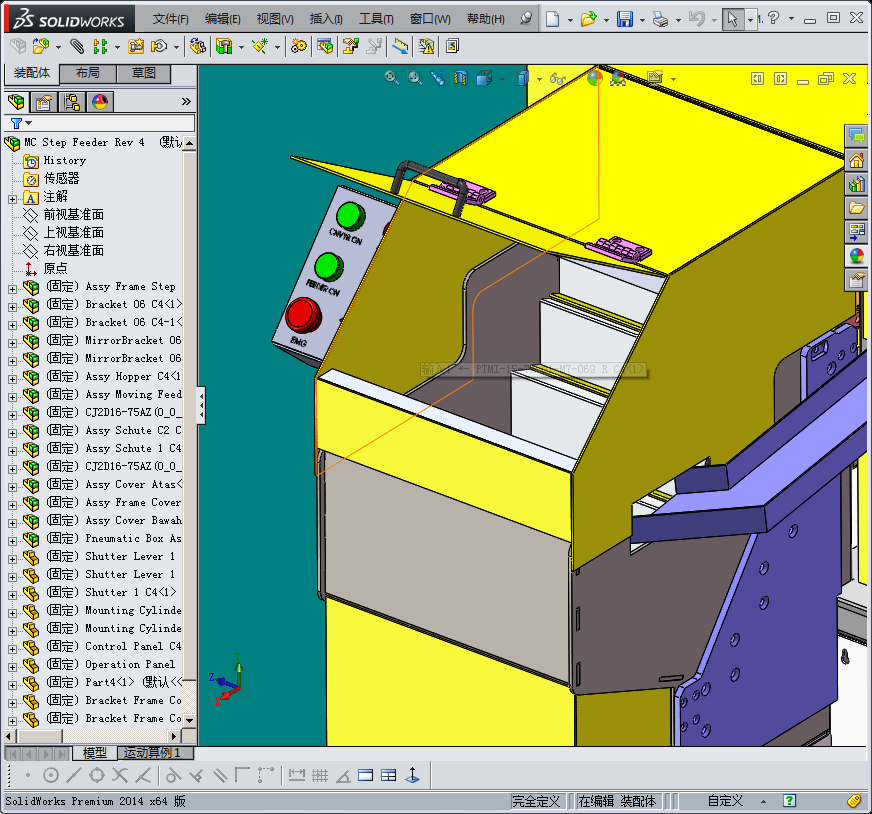Click the status bar help question icon

[x=789, y=801]
